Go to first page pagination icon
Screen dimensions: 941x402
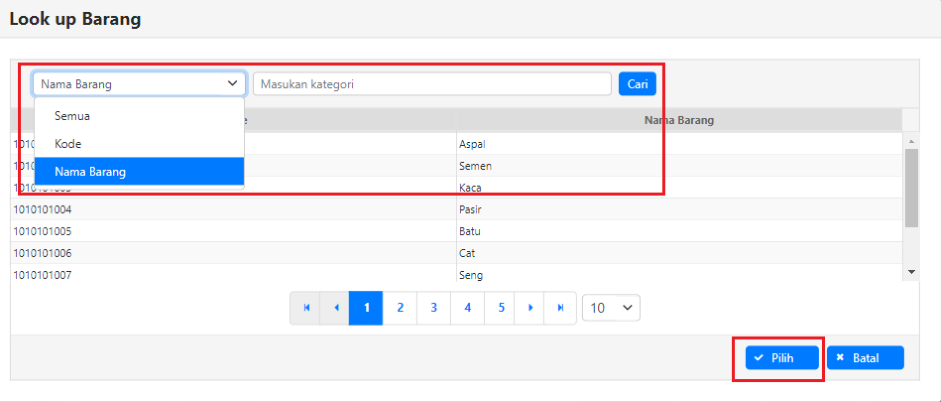point(307,308)
